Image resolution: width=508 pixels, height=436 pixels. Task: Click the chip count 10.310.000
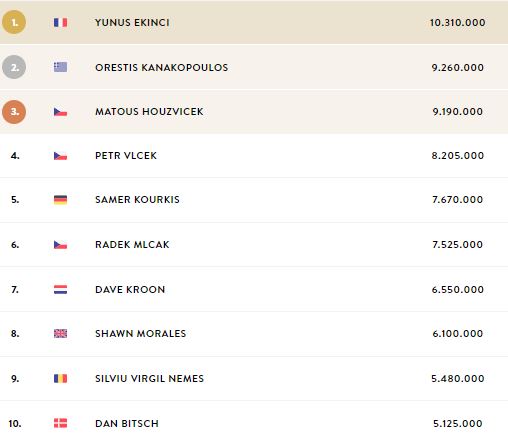point(457,23)
